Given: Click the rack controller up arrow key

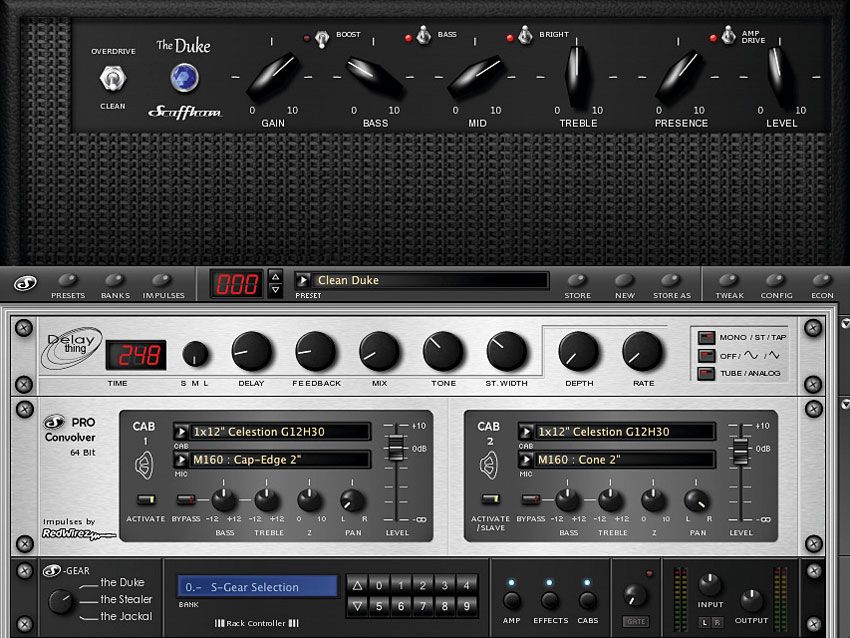Looking at the screenshot, I should (357, 585).
